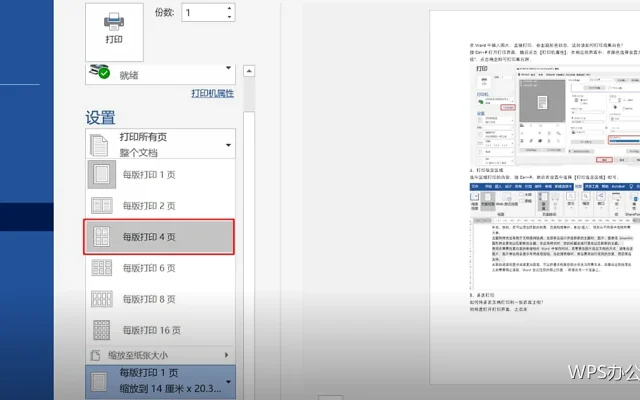Select 每版打印 8 页 option
The height and width of the screenshot is (400, 640).
point(160,299)
